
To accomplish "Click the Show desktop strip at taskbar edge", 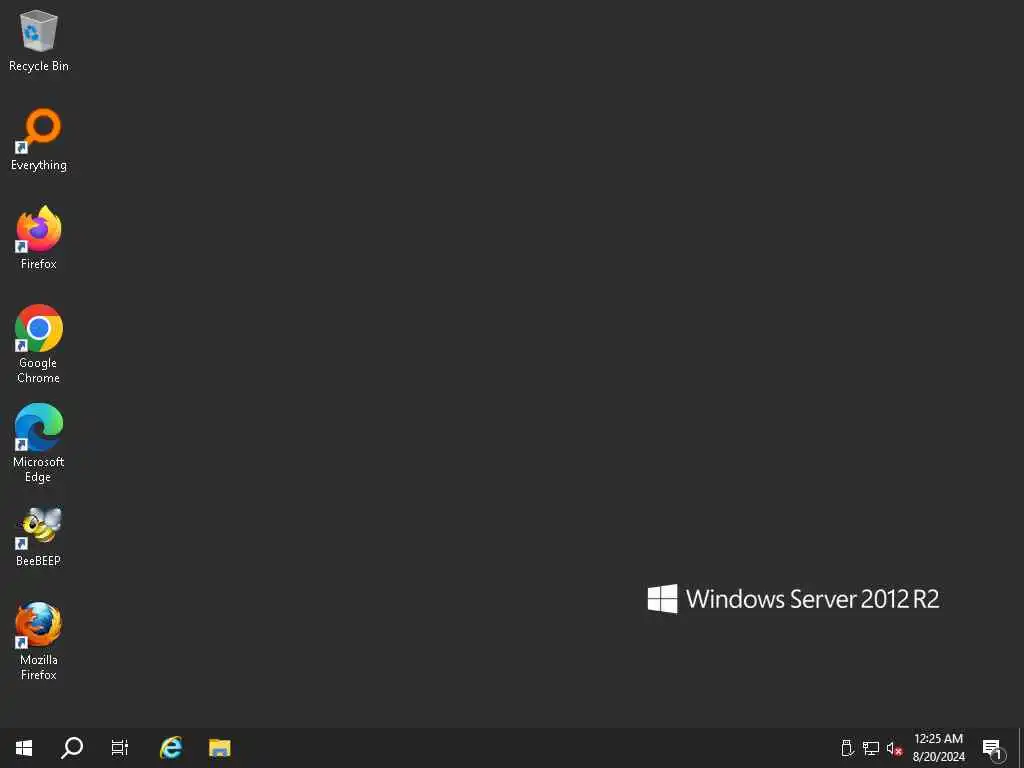I will click(x=1021, y=748).
